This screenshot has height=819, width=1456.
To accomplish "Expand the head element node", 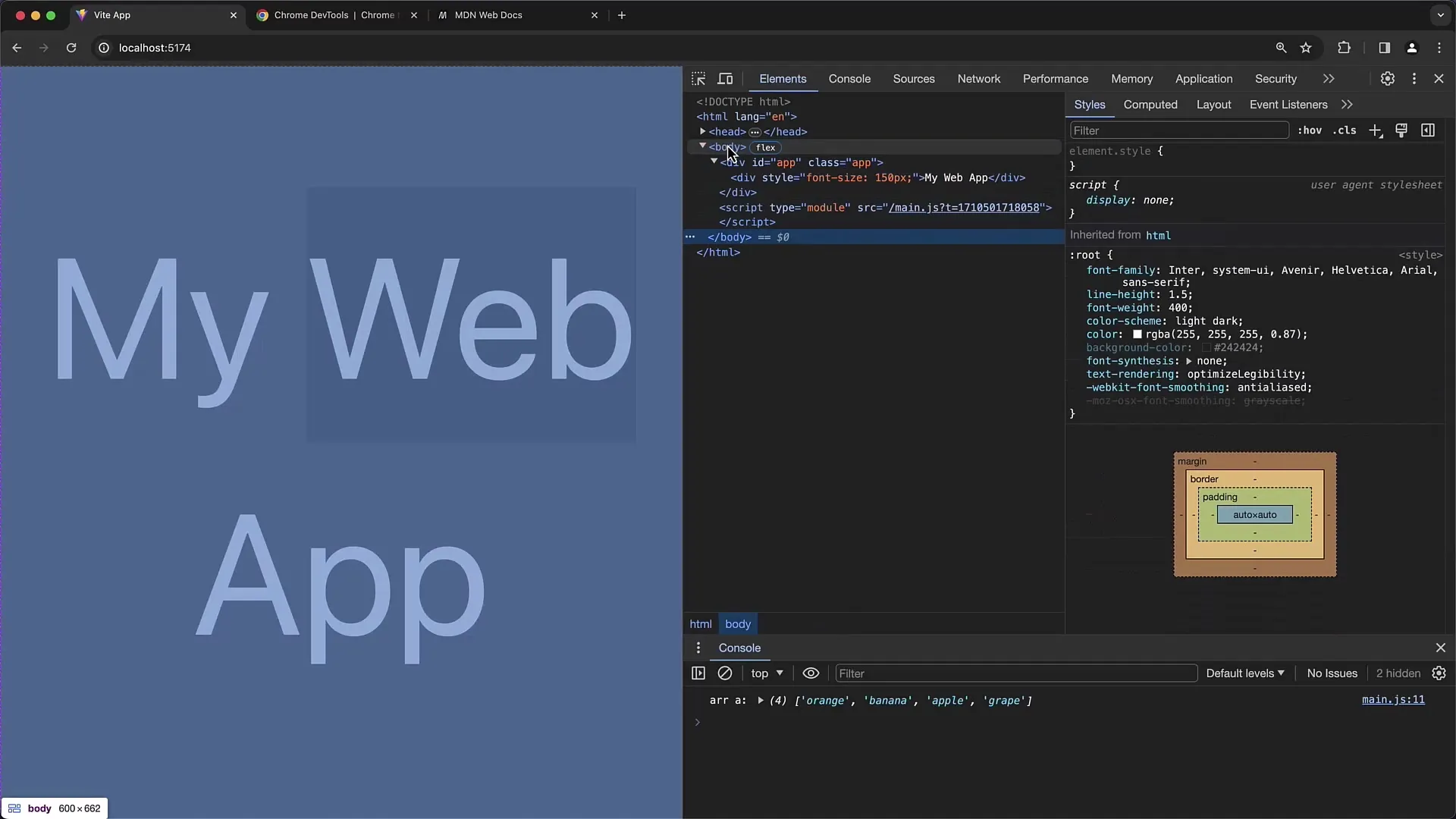I will [703, 132].
